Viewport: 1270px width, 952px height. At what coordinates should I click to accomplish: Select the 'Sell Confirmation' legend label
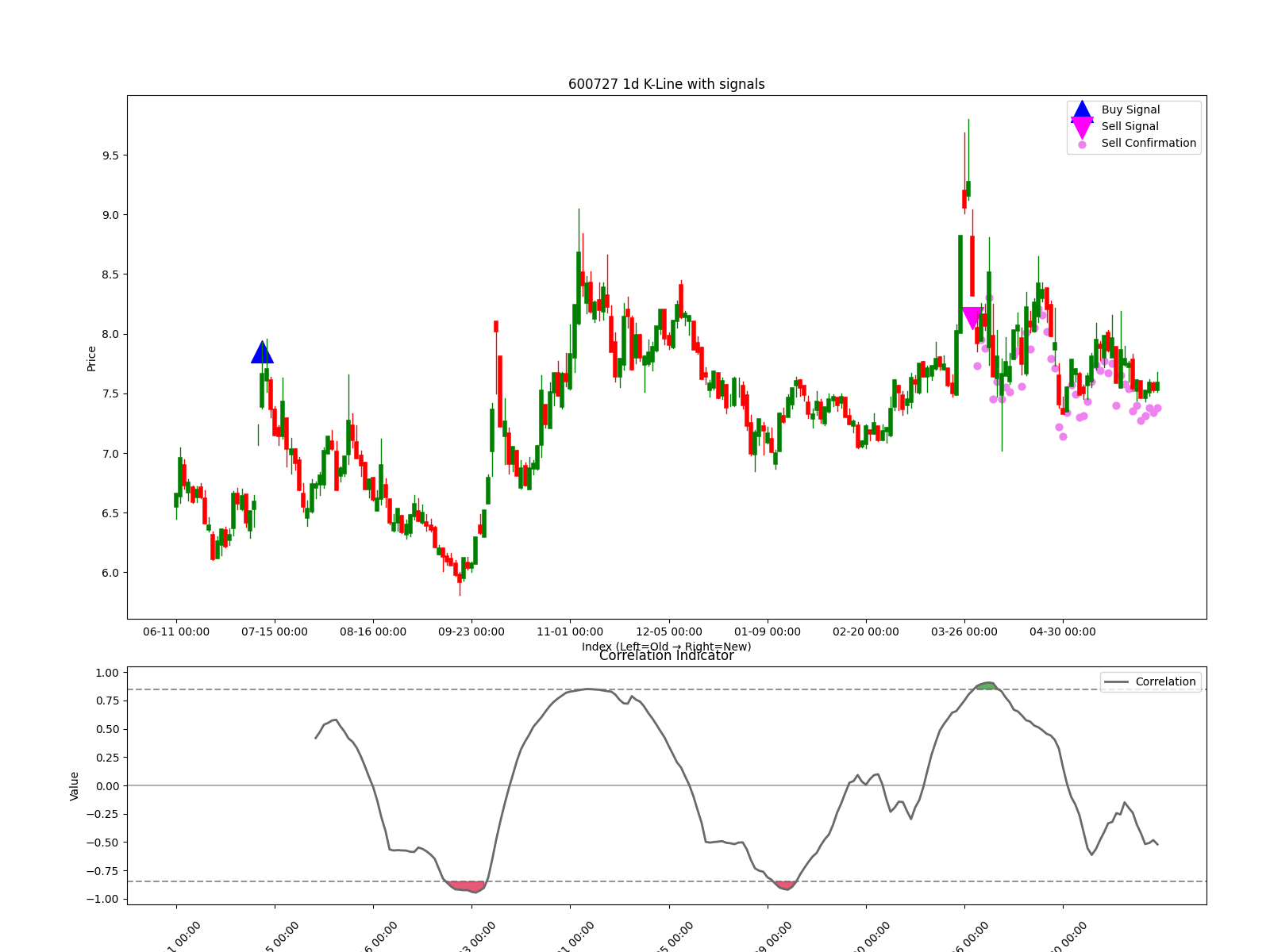(x=1149, y=143)
